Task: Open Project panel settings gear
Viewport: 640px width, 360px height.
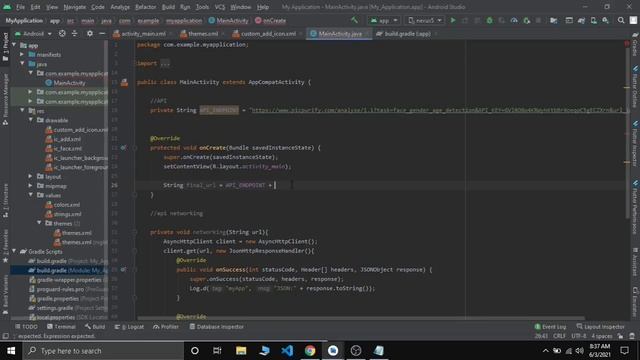Action: tap(89, 33)
